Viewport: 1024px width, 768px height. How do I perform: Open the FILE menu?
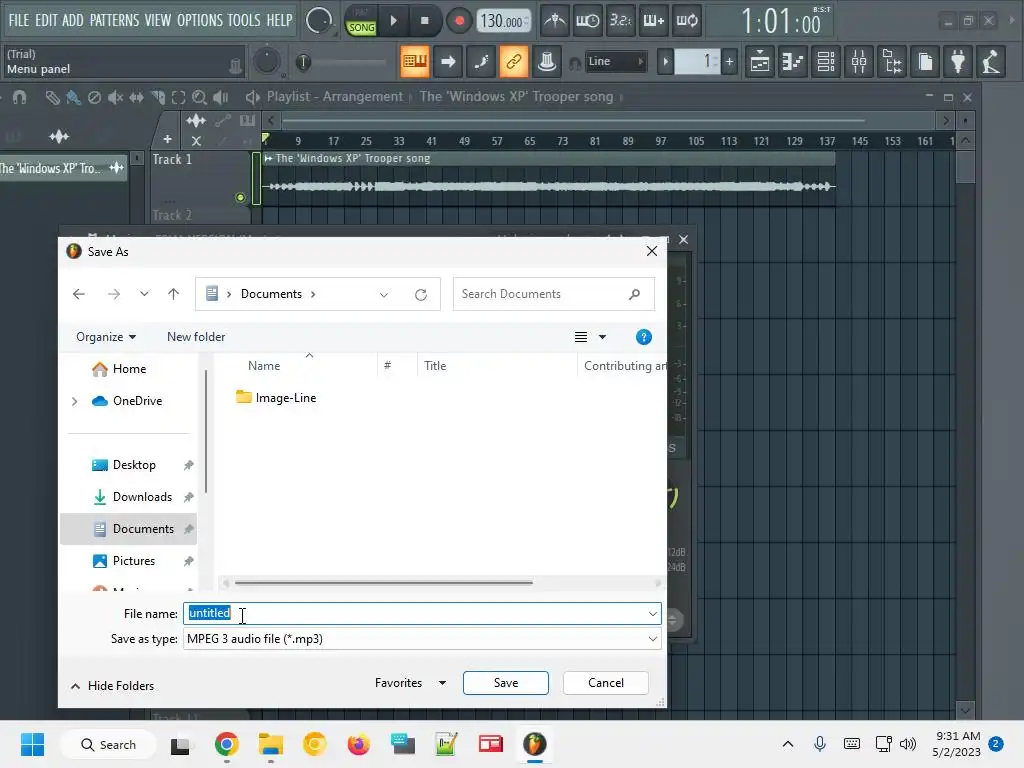click(19, 20)
